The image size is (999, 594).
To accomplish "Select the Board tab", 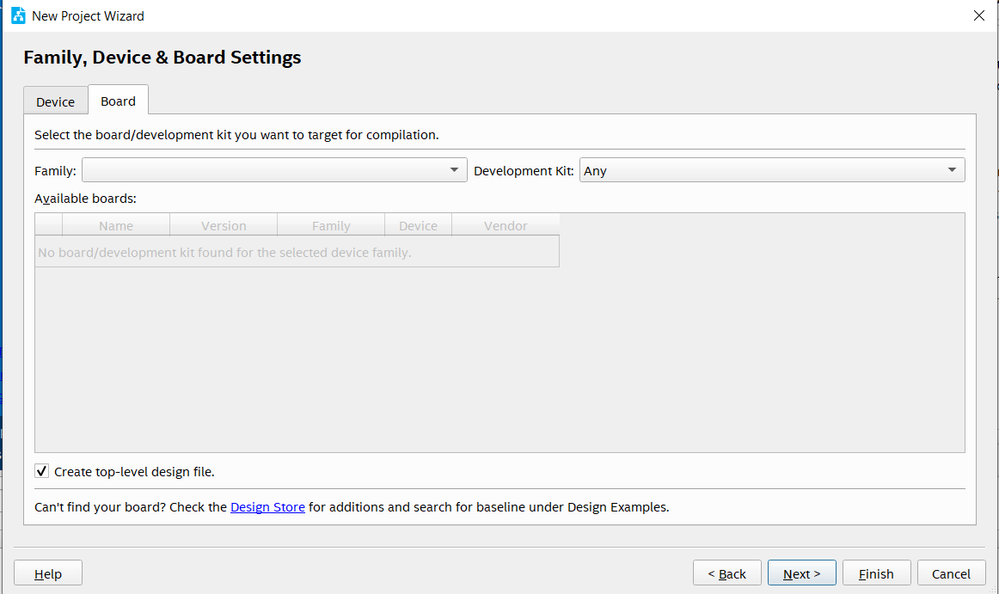I will pyautogui.click(x=118, y=101).
